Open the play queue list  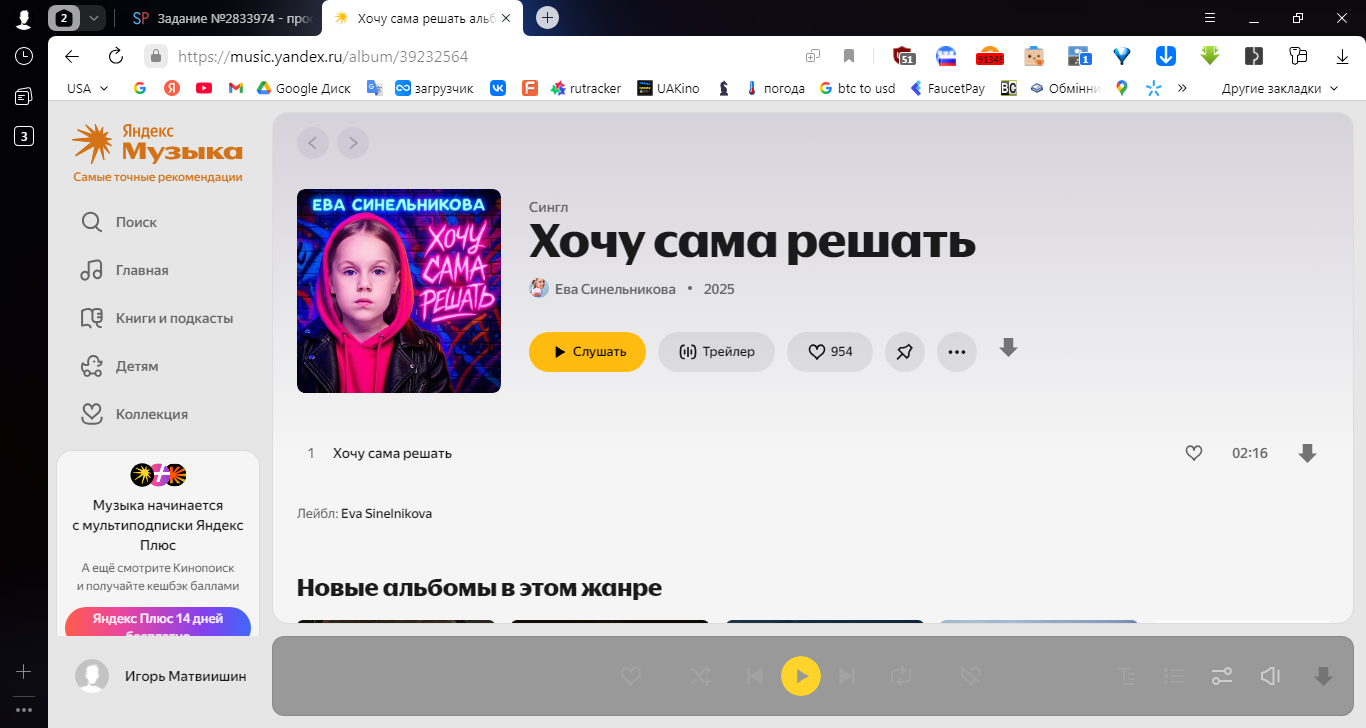pos(1175,676)
